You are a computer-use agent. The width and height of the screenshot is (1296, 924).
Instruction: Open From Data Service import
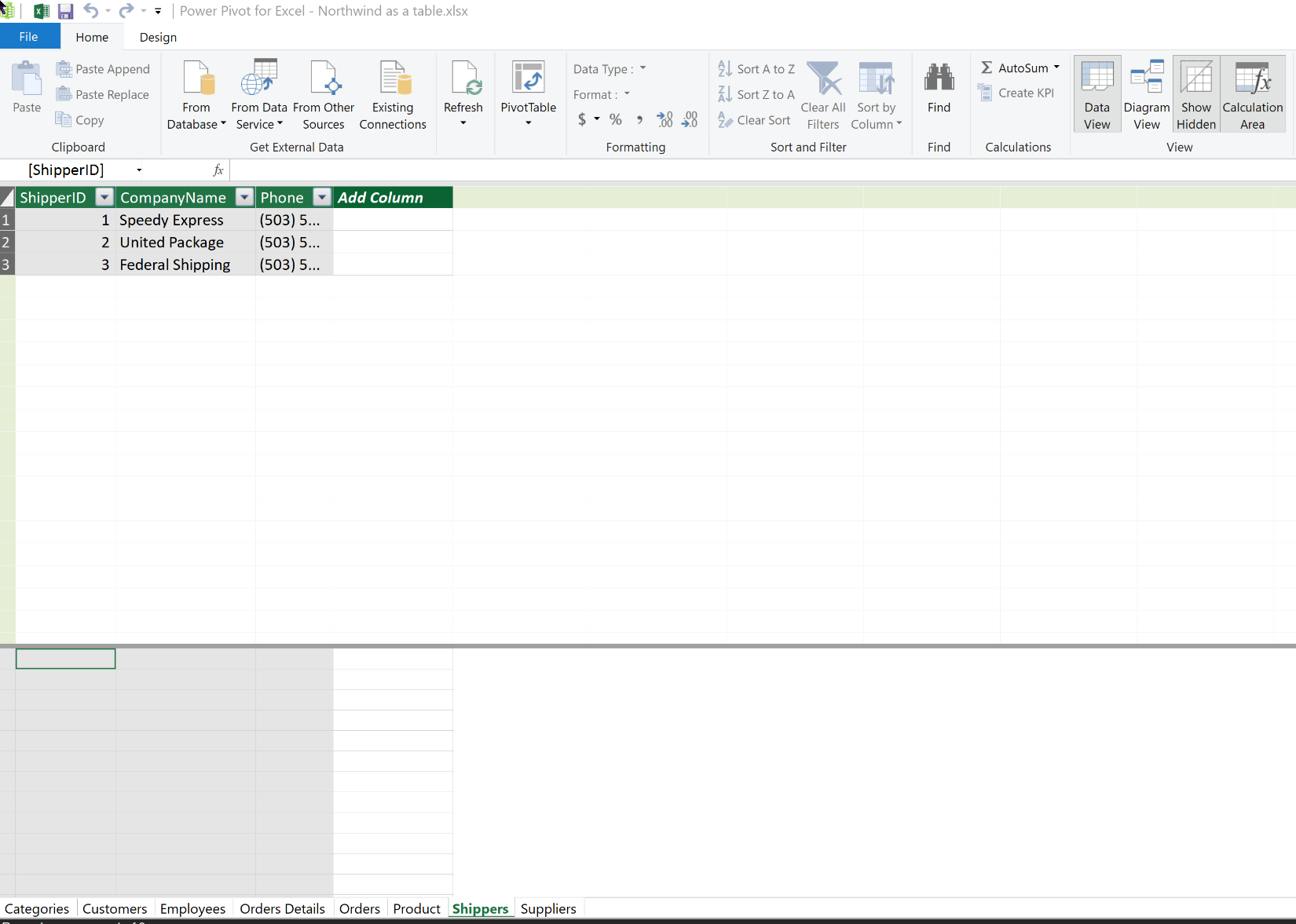coord(258,94)
